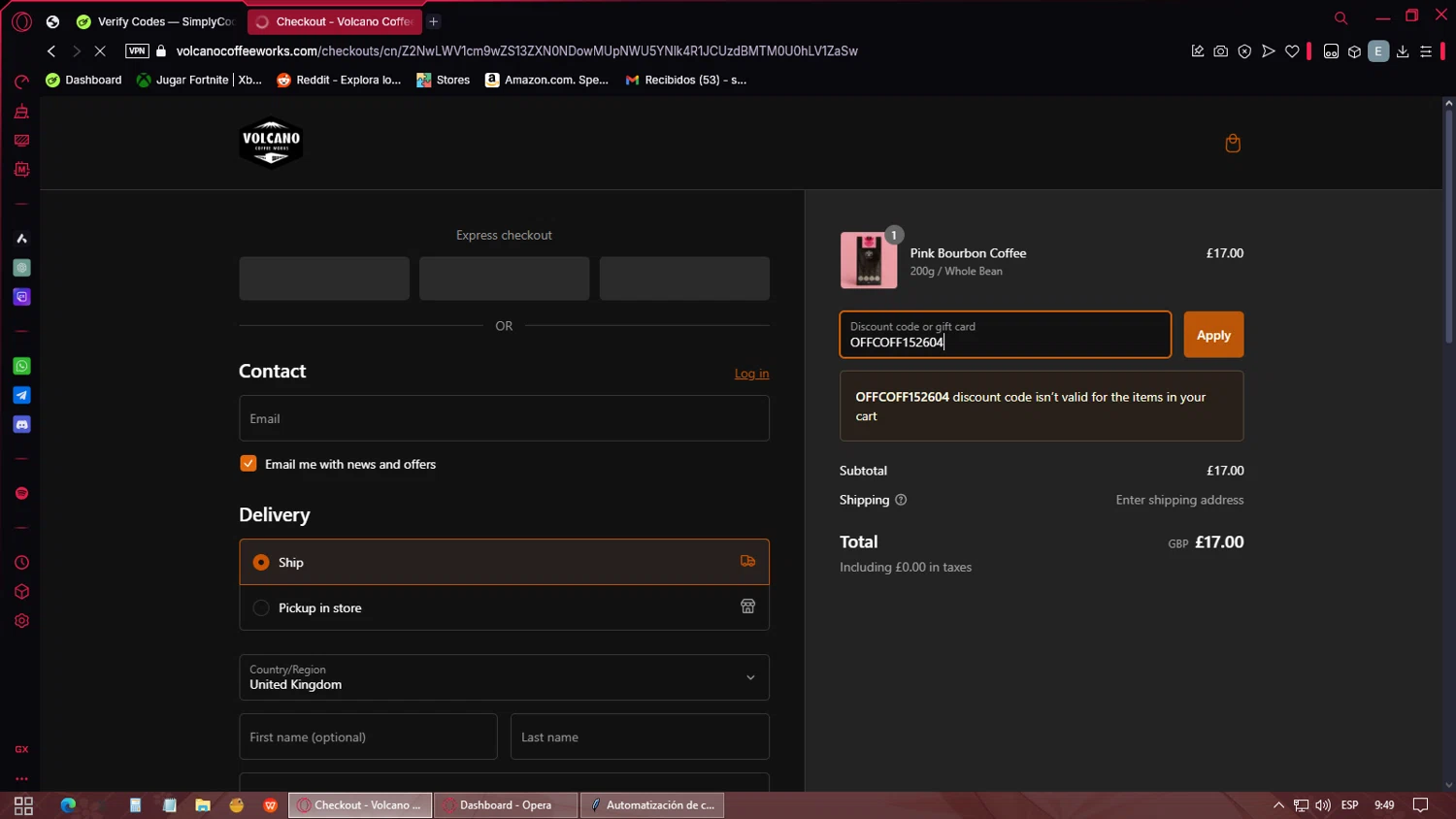Open the shopping bag cart icon

pyautogui.click(x=1233, y=144)
